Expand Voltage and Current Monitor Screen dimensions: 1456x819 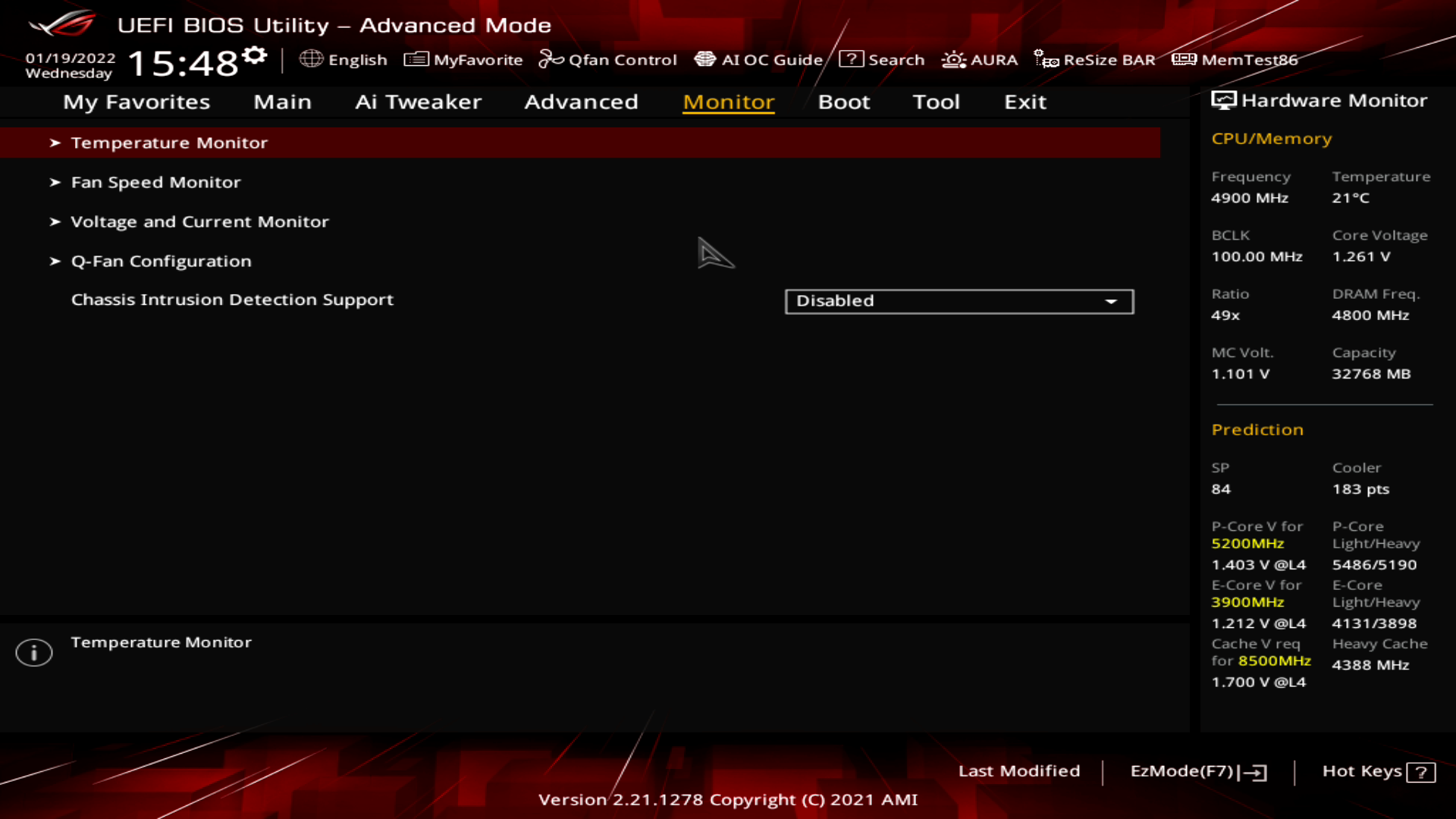[x=200, y=221]
